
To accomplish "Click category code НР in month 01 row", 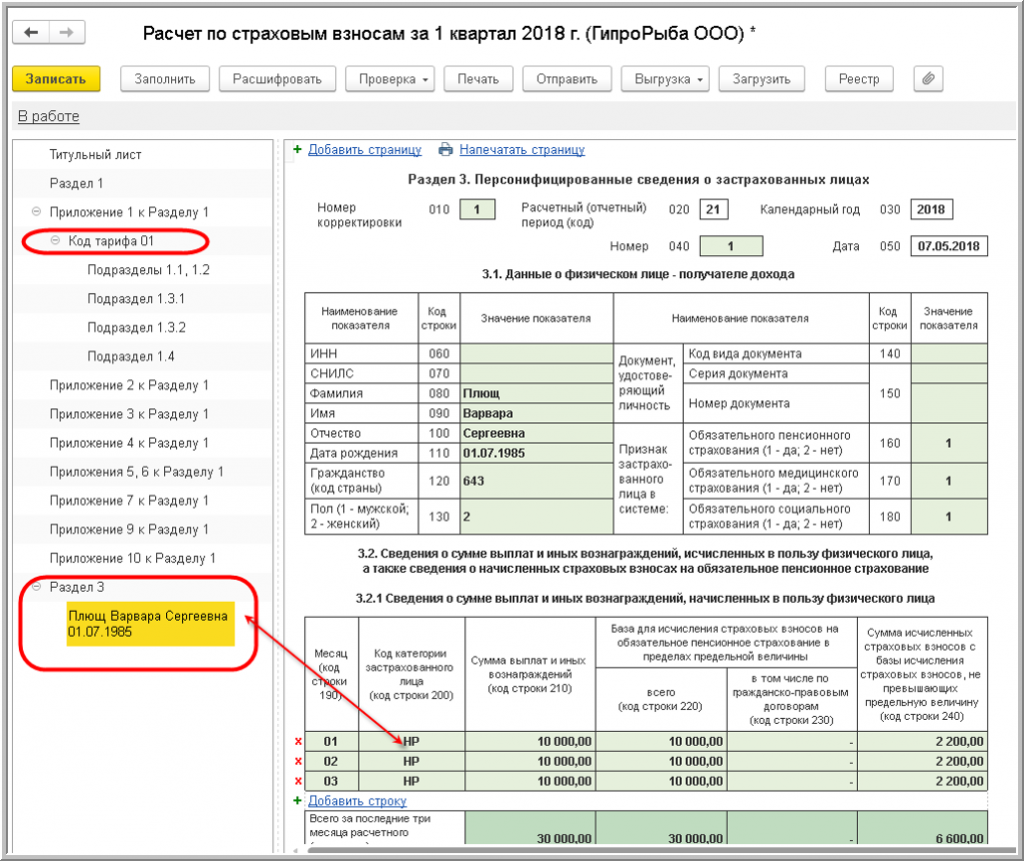I will [411, 741].
